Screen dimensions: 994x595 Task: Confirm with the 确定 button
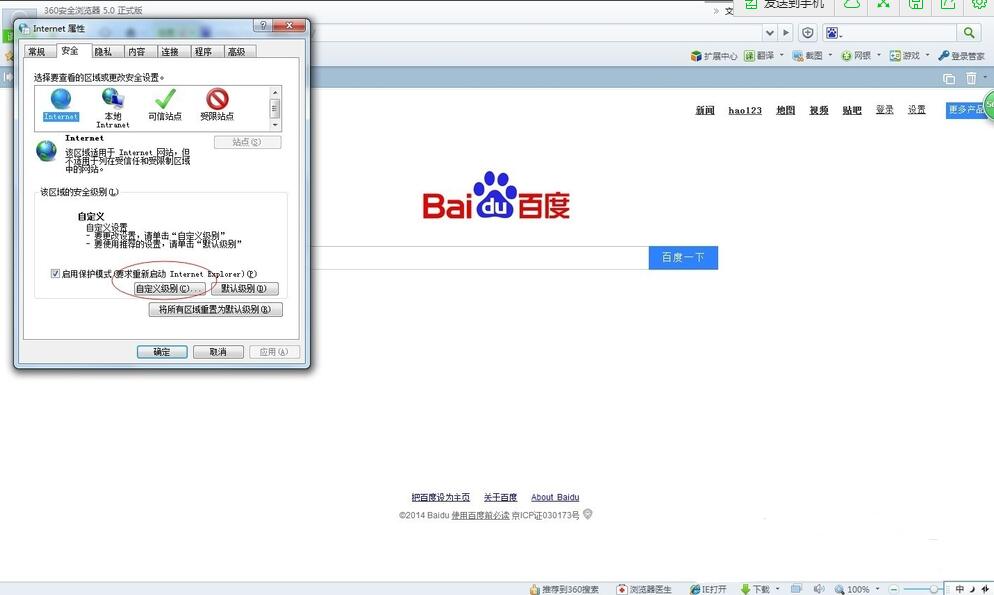[162, 352]
